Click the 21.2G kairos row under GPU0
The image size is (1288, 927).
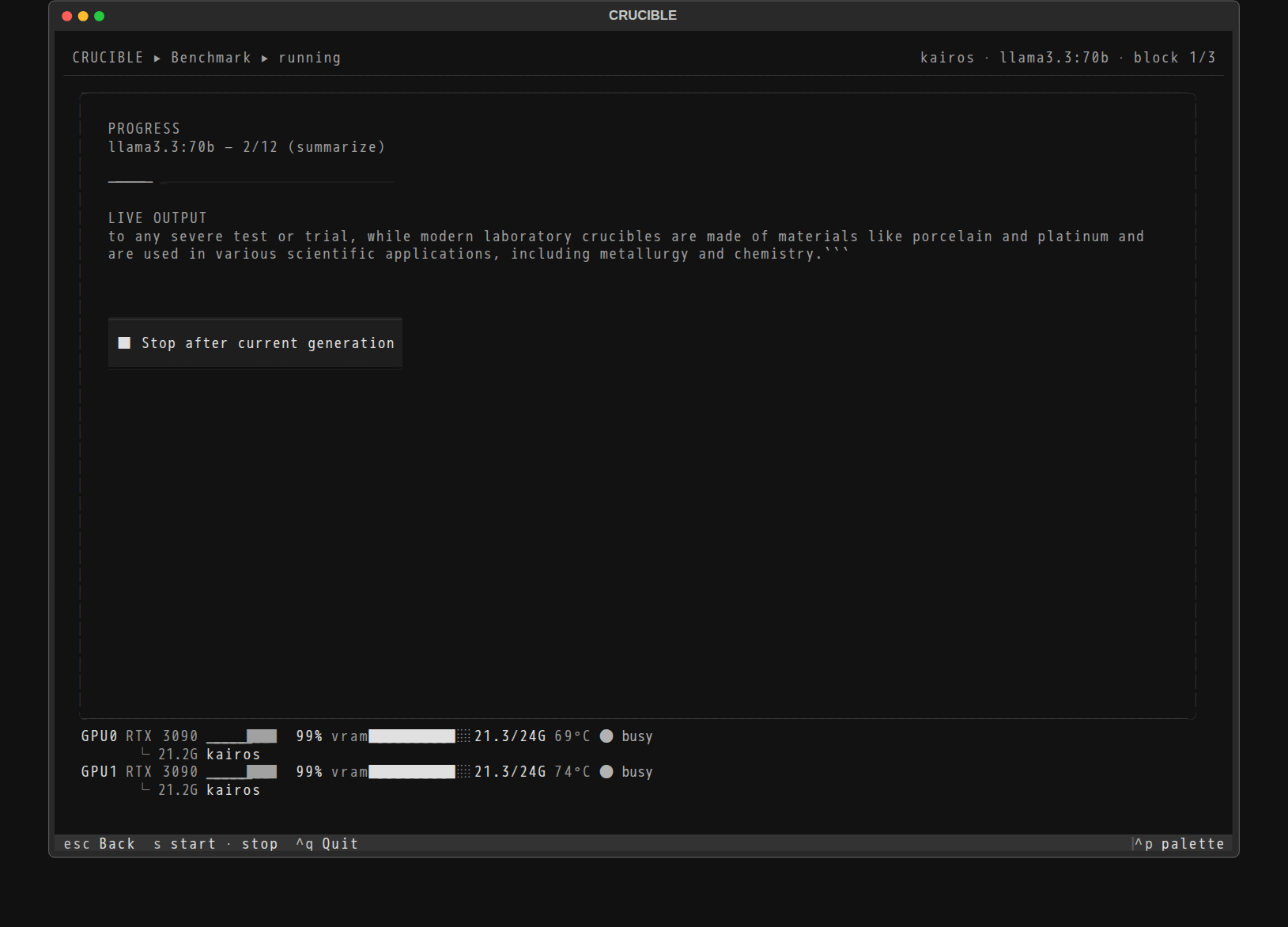tap(201, 755)
